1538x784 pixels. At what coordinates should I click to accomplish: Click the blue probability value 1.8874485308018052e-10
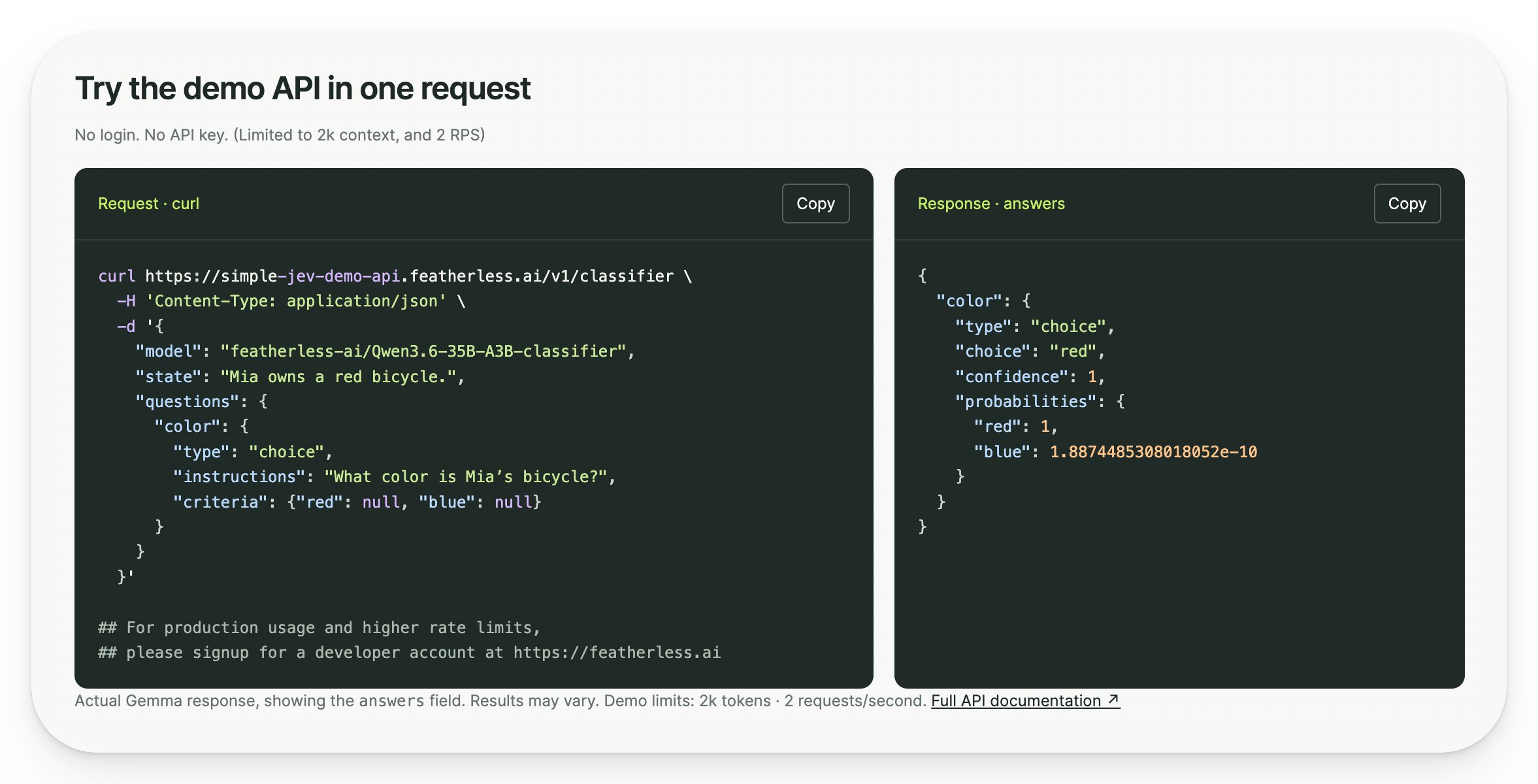1153,451
